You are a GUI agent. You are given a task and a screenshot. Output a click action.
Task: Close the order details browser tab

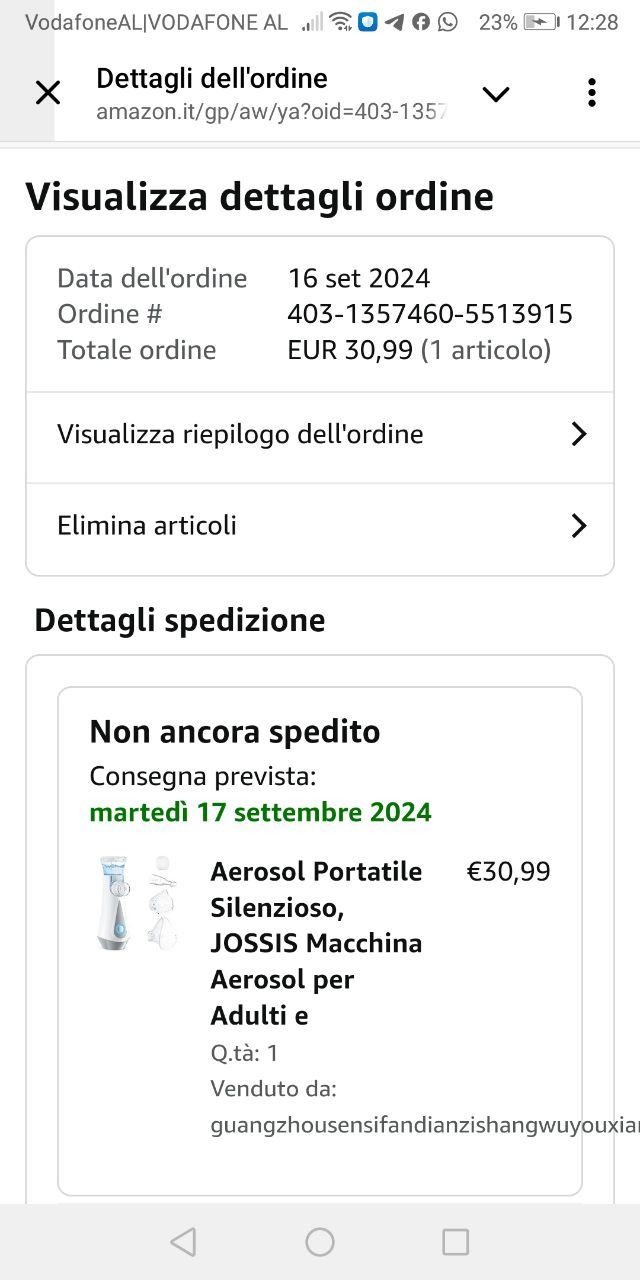[x=47, y=93]
